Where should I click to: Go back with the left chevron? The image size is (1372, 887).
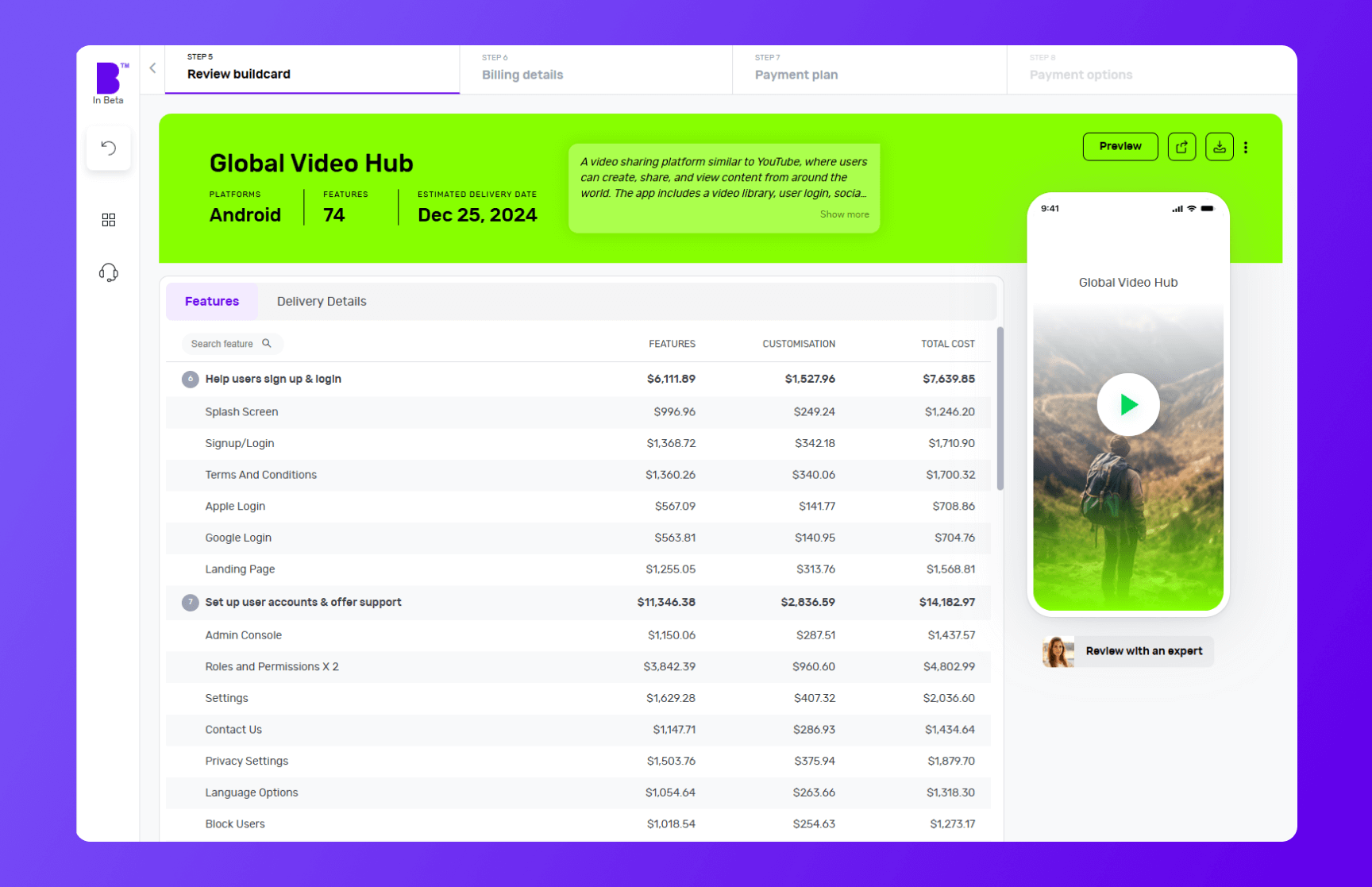click(152, 68)
